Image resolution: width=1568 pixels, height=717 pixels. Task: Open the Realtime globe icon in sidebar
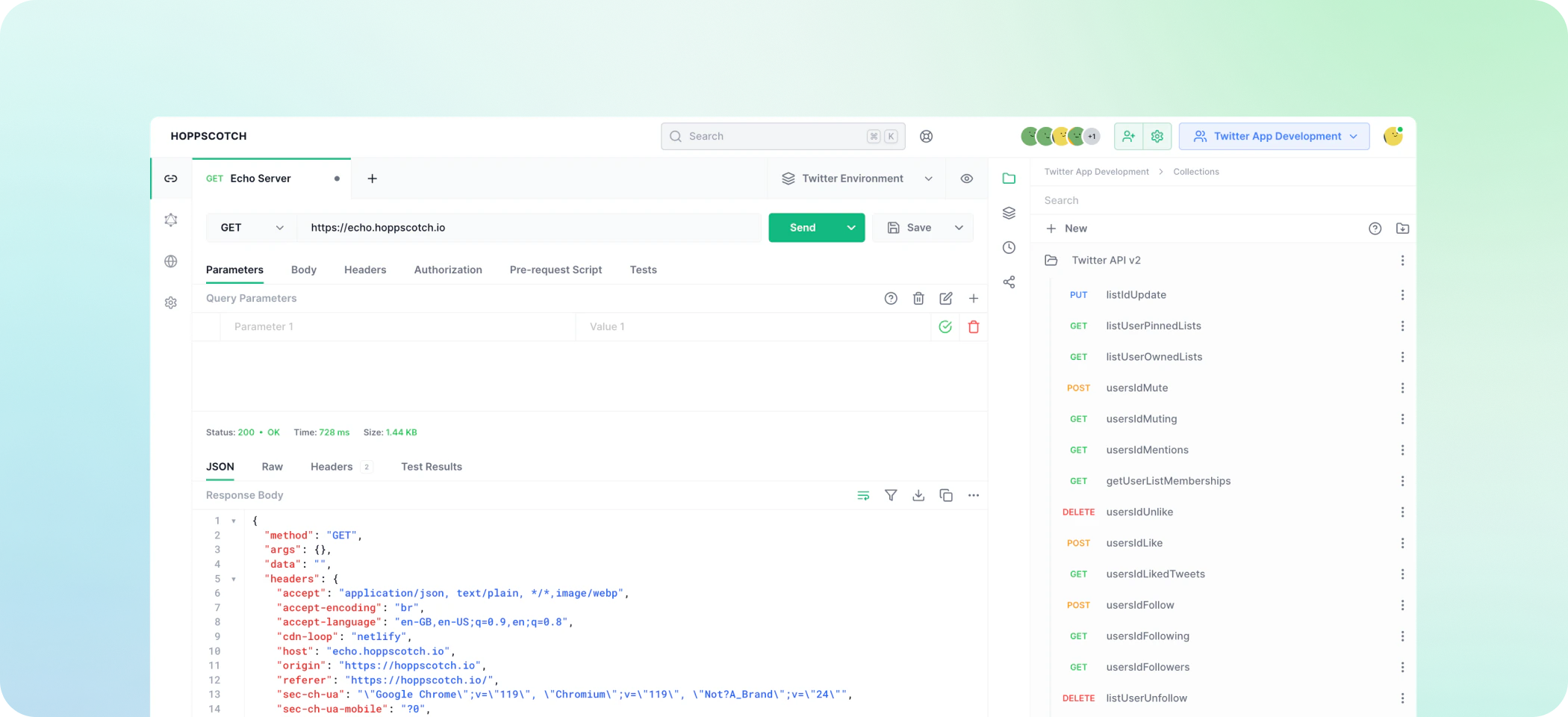coord(171,261)
